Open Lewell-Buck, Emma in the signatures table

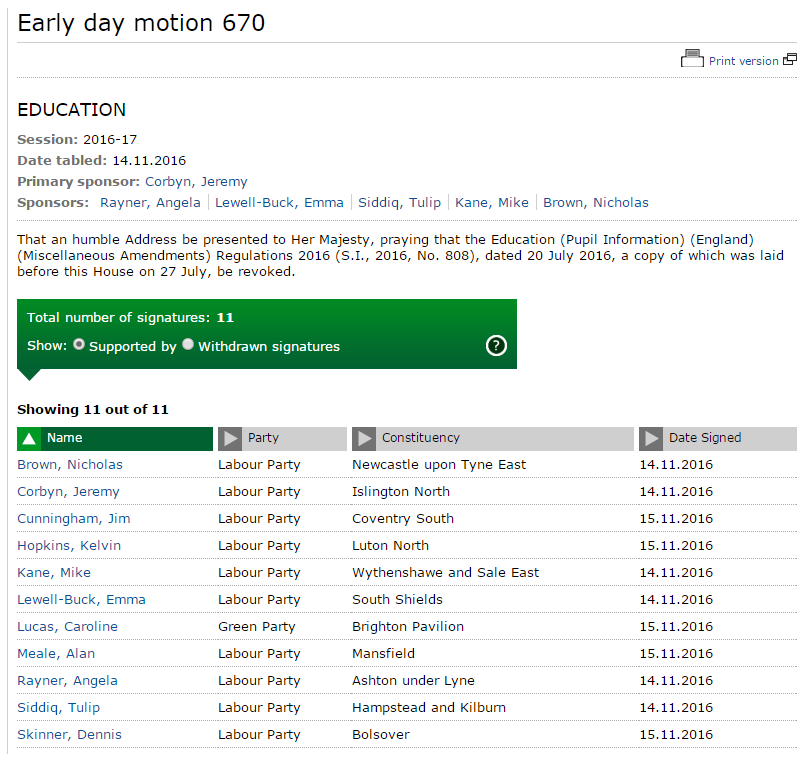click(81, 599)
